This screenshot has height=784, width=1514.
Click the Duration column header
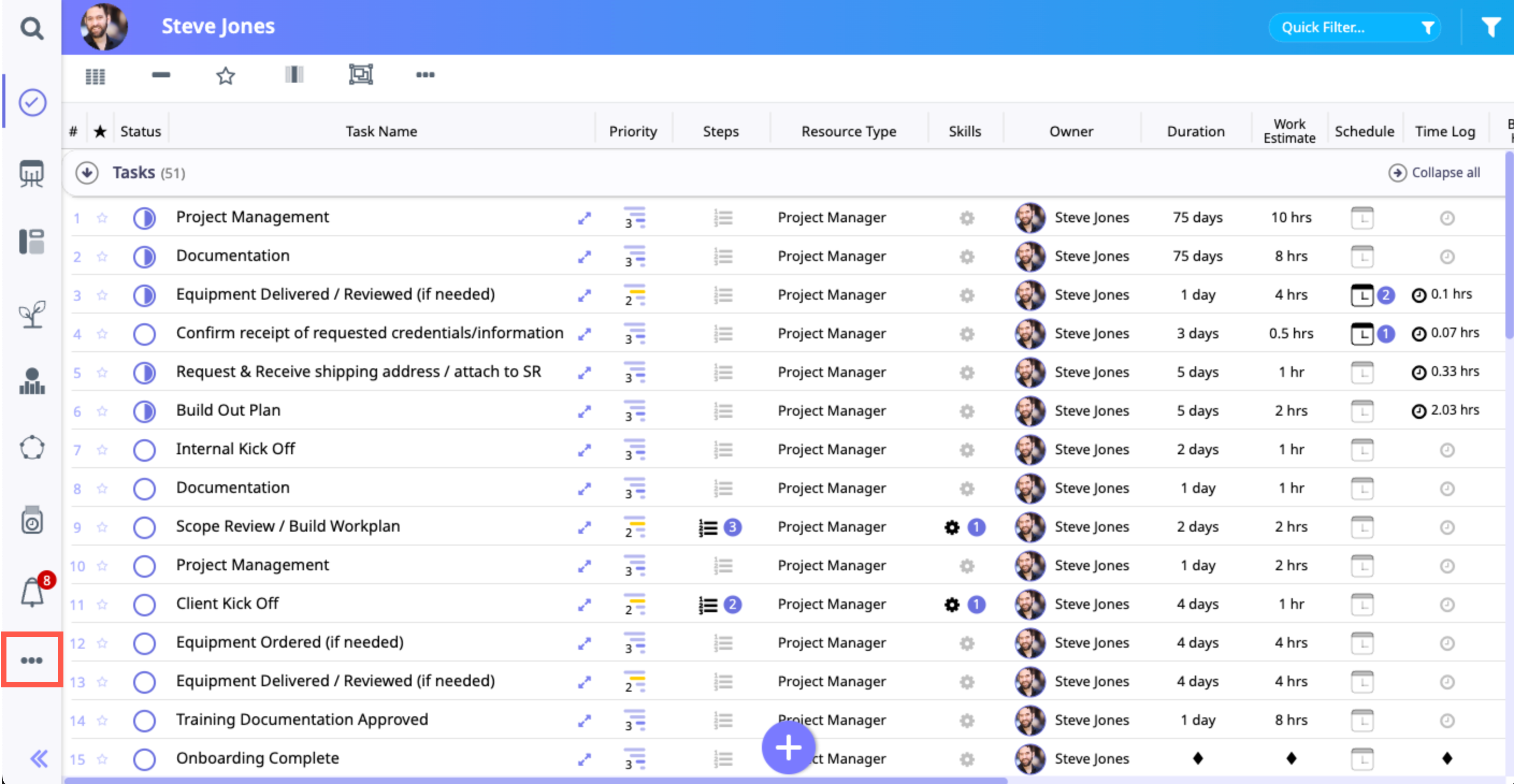[1195, 132]
